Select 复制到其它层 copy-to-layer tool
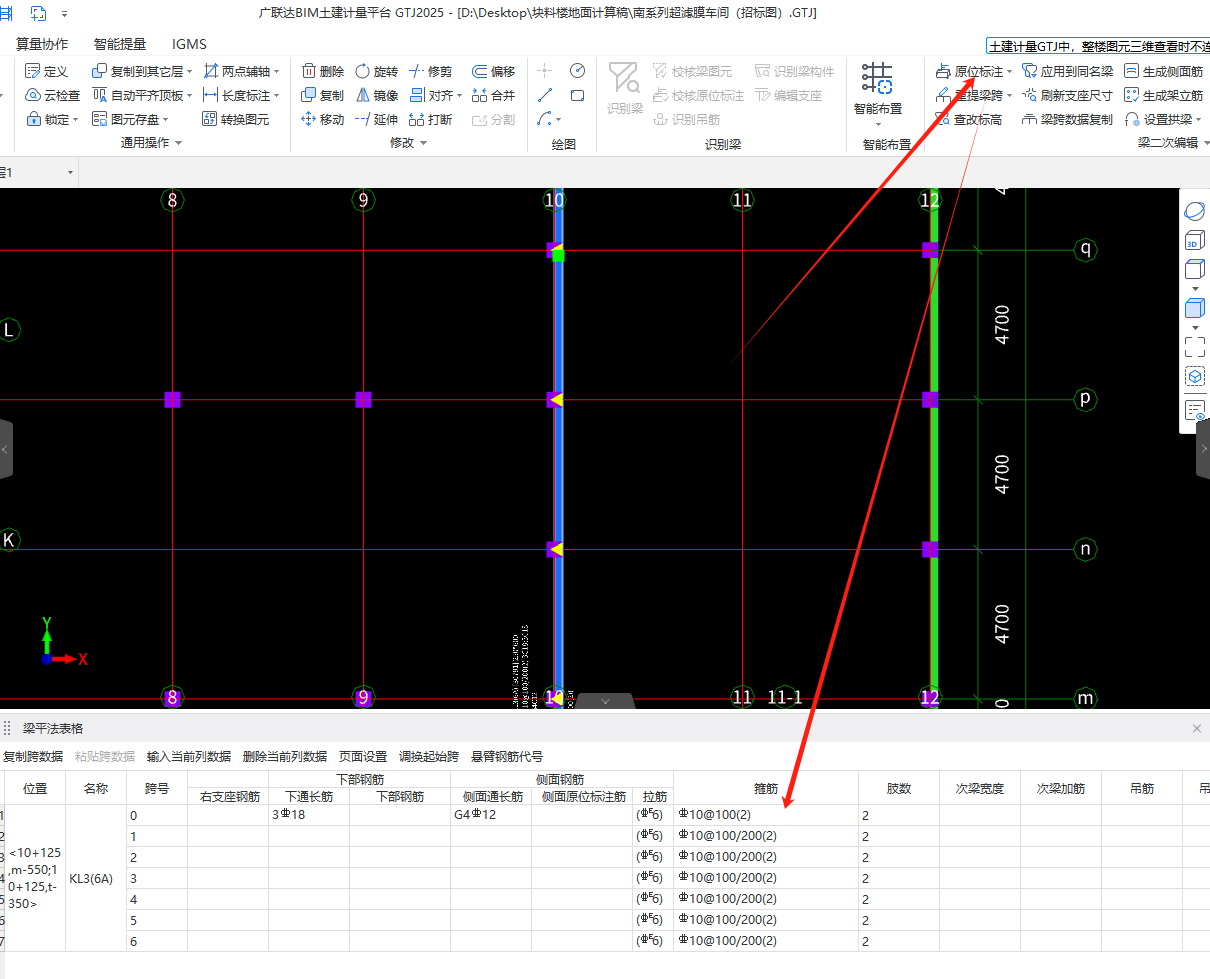 coord(138,71)
